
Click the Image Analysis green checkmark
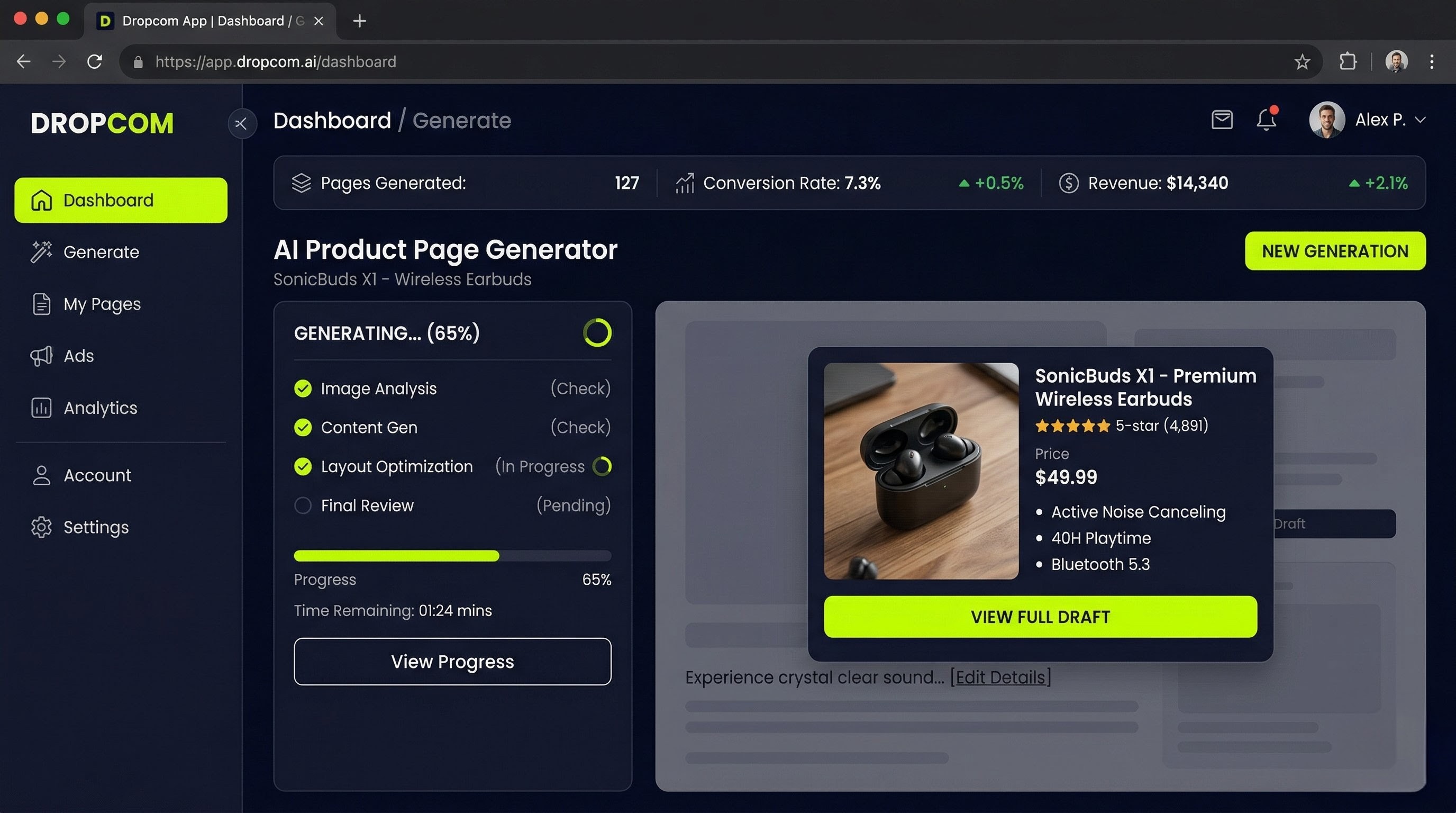(x=303, y=389)
